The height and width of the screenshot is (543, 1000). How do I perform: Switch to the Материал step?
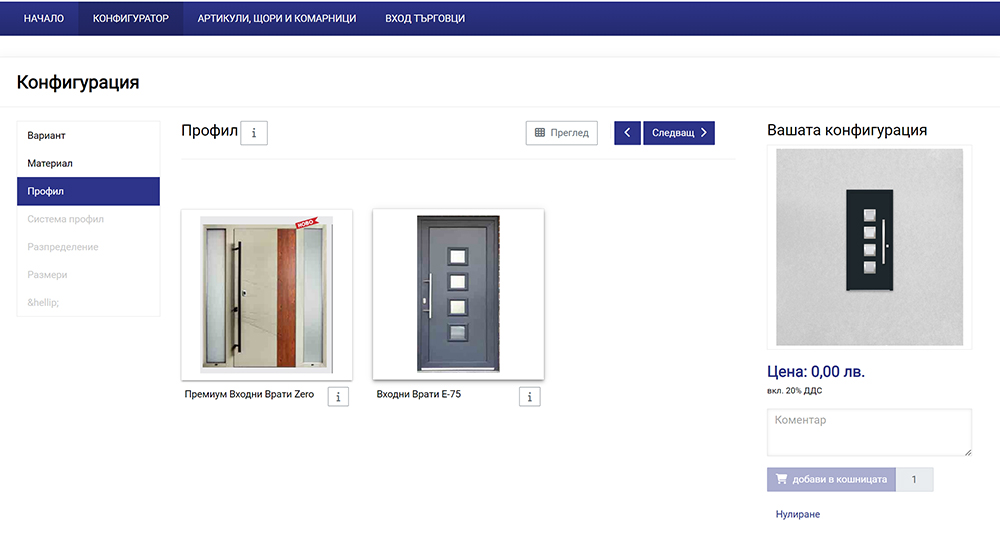(x=88, y=163)
